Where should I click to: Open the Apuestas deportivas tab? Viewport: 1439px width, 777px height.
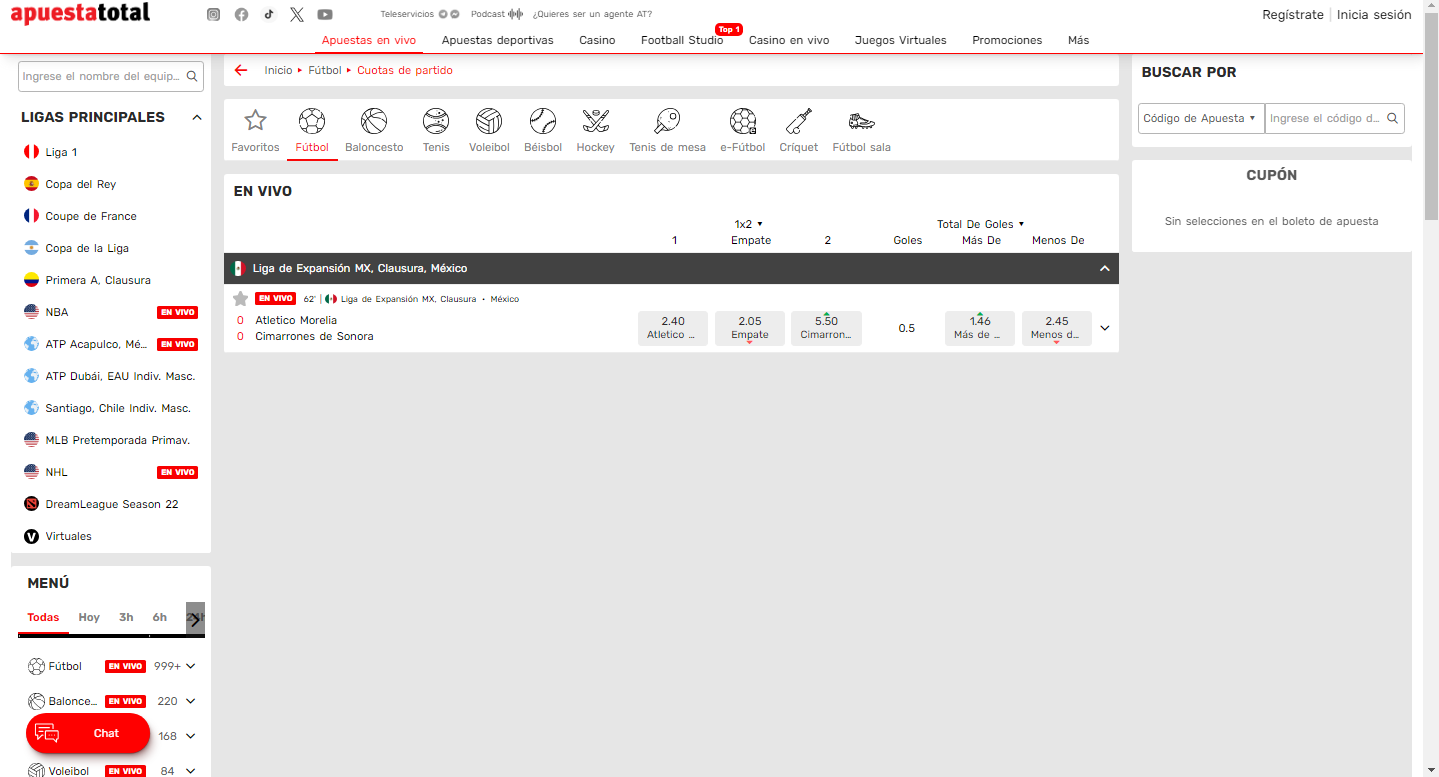tap(497, 40)
